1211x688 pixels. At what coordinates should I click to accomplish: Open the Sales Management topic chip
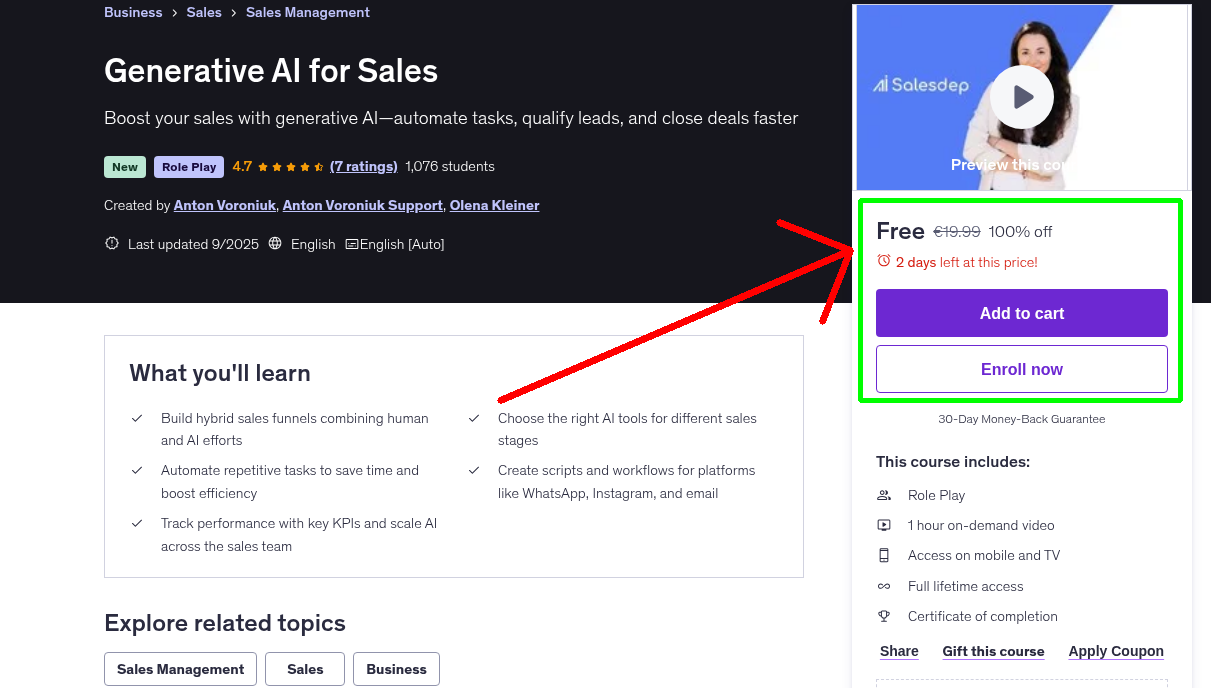[x=180, y=669]
